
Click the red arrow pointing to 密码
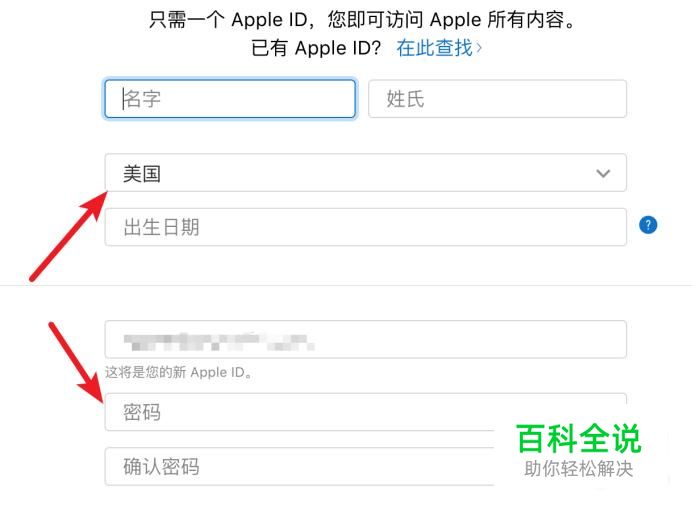point(76,363)
